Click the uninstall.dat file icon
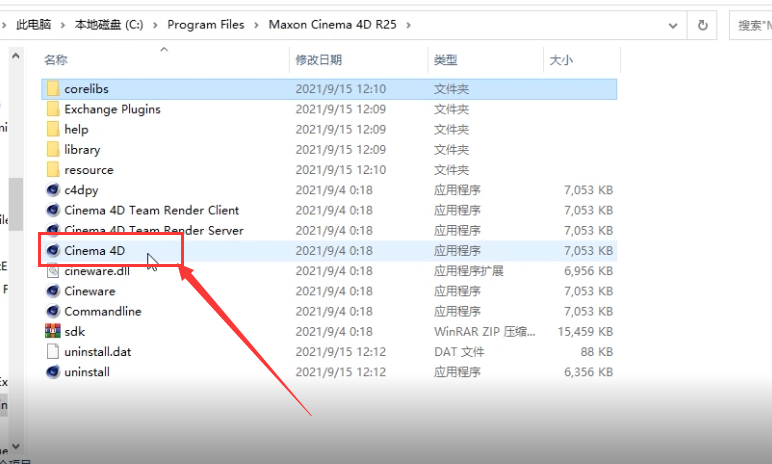 pyautogui.click(x=53, y=351)
